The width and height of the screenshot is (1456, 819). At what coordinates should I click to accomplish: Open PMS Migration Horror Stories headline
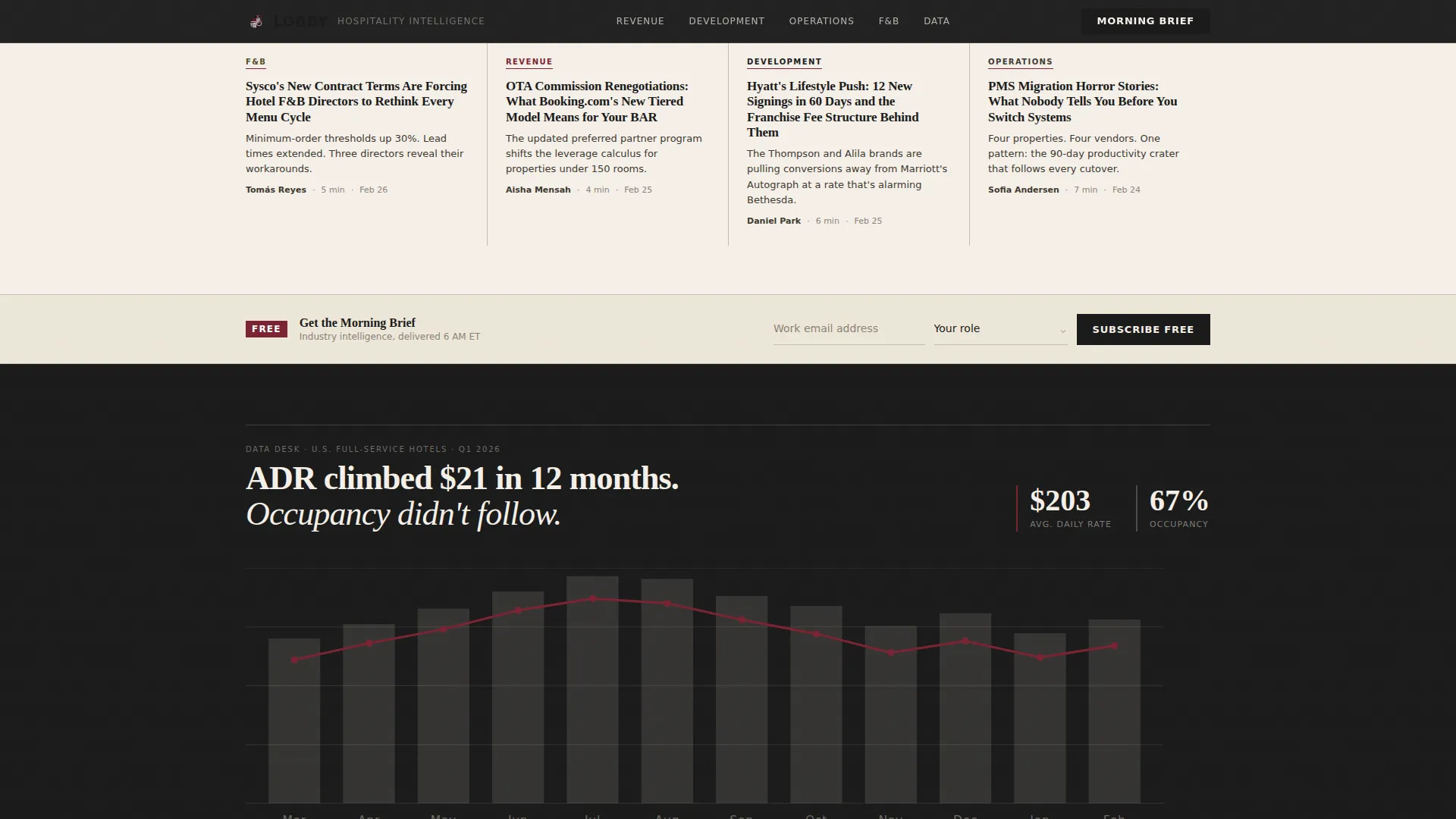click(1083, 102)
